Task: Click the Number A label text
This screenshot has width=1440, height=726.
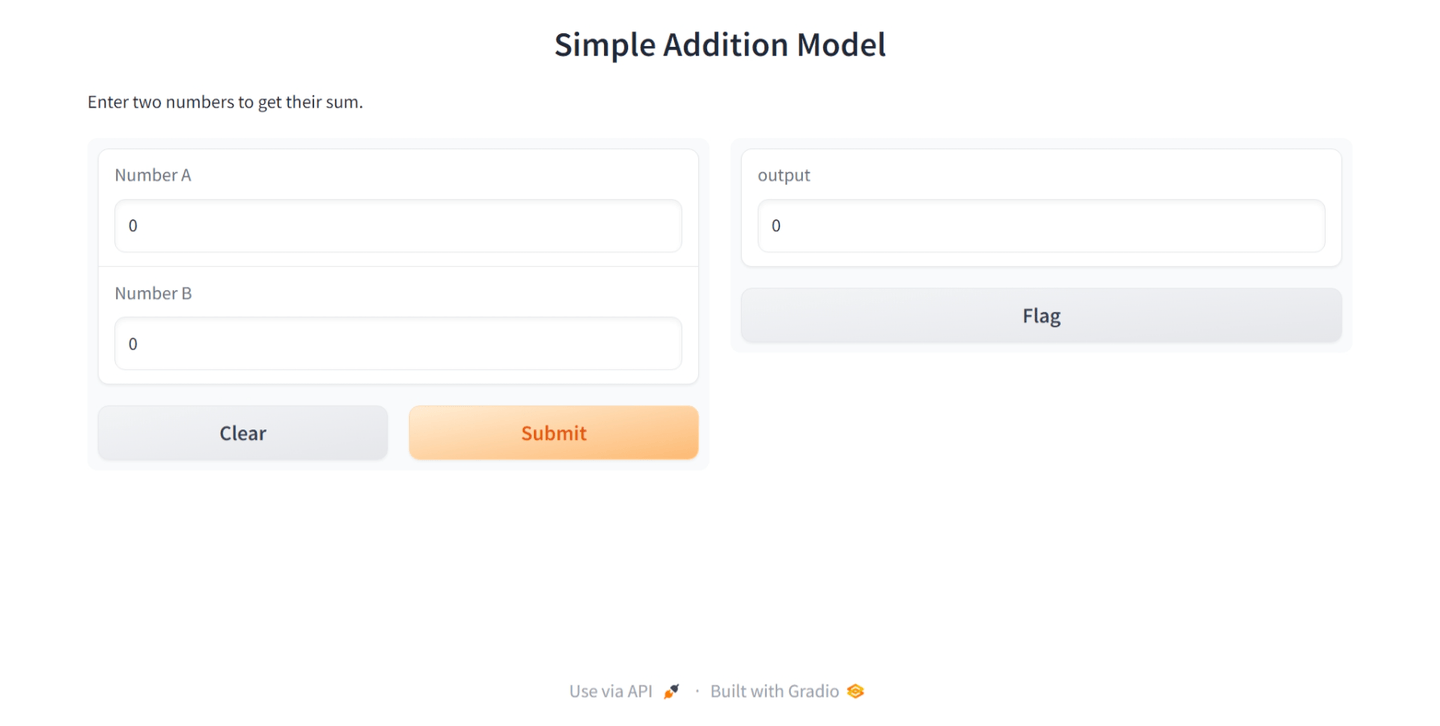Action: coord(153,175)
